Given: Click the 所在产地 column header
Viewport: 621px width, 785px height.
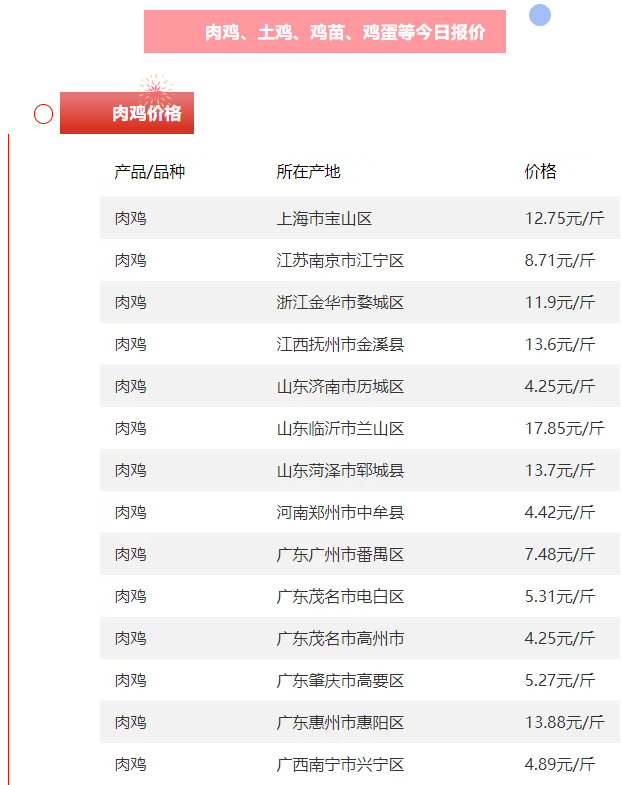Looking at the screenshot, I should 309,172.
